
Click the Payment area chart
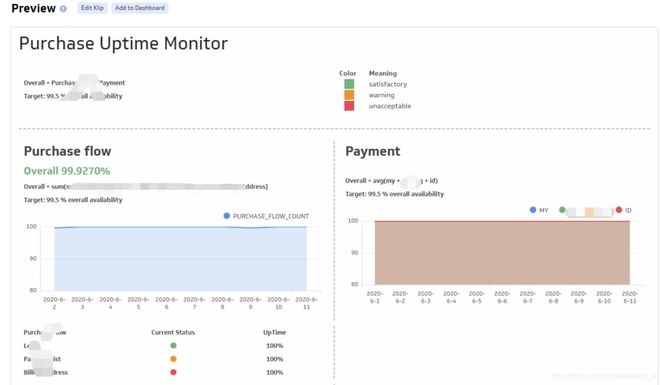(x=502, y=252)
